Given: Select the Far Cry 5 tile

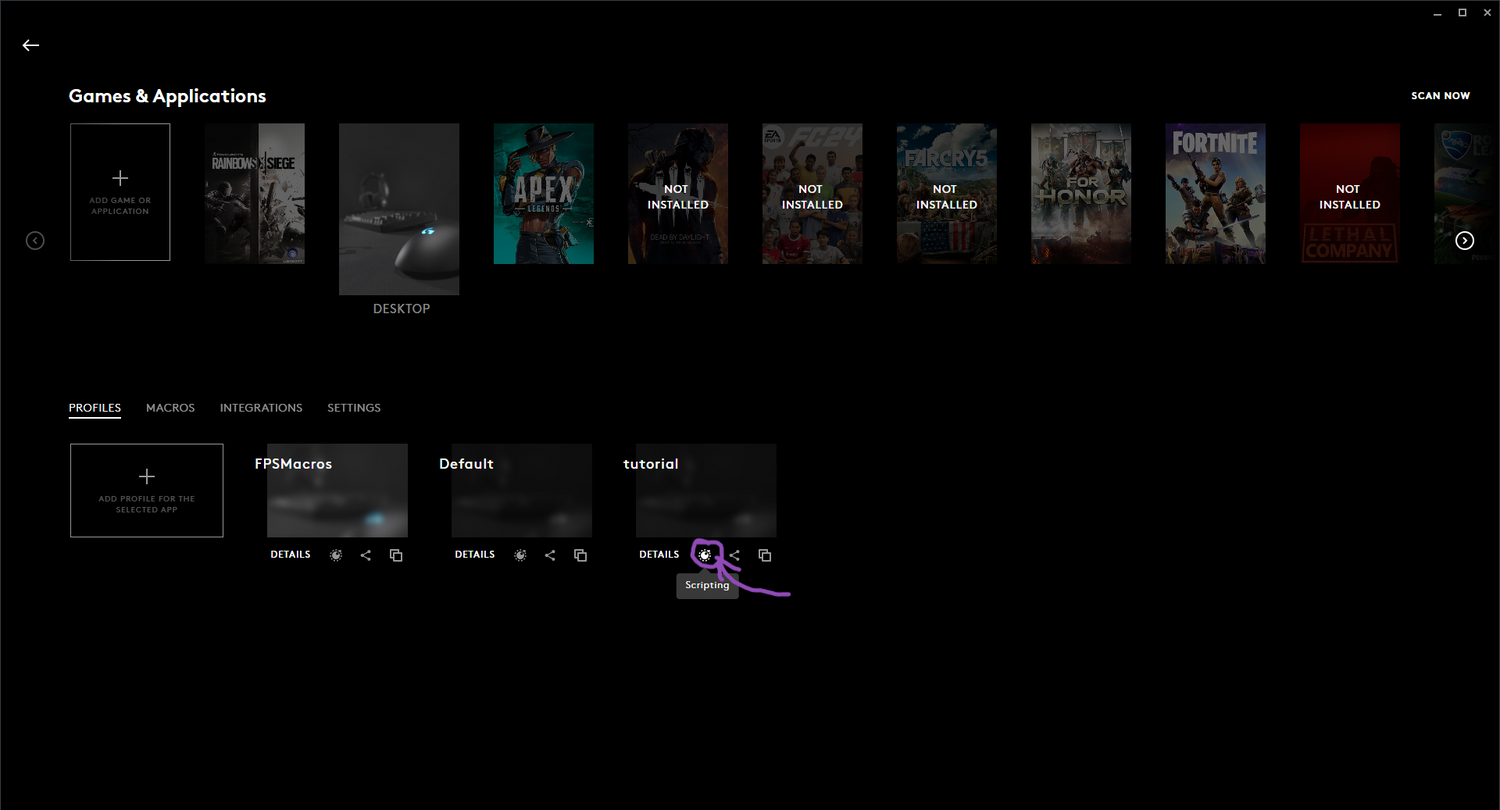Looking at the screenshot, I should pos(946,194).
